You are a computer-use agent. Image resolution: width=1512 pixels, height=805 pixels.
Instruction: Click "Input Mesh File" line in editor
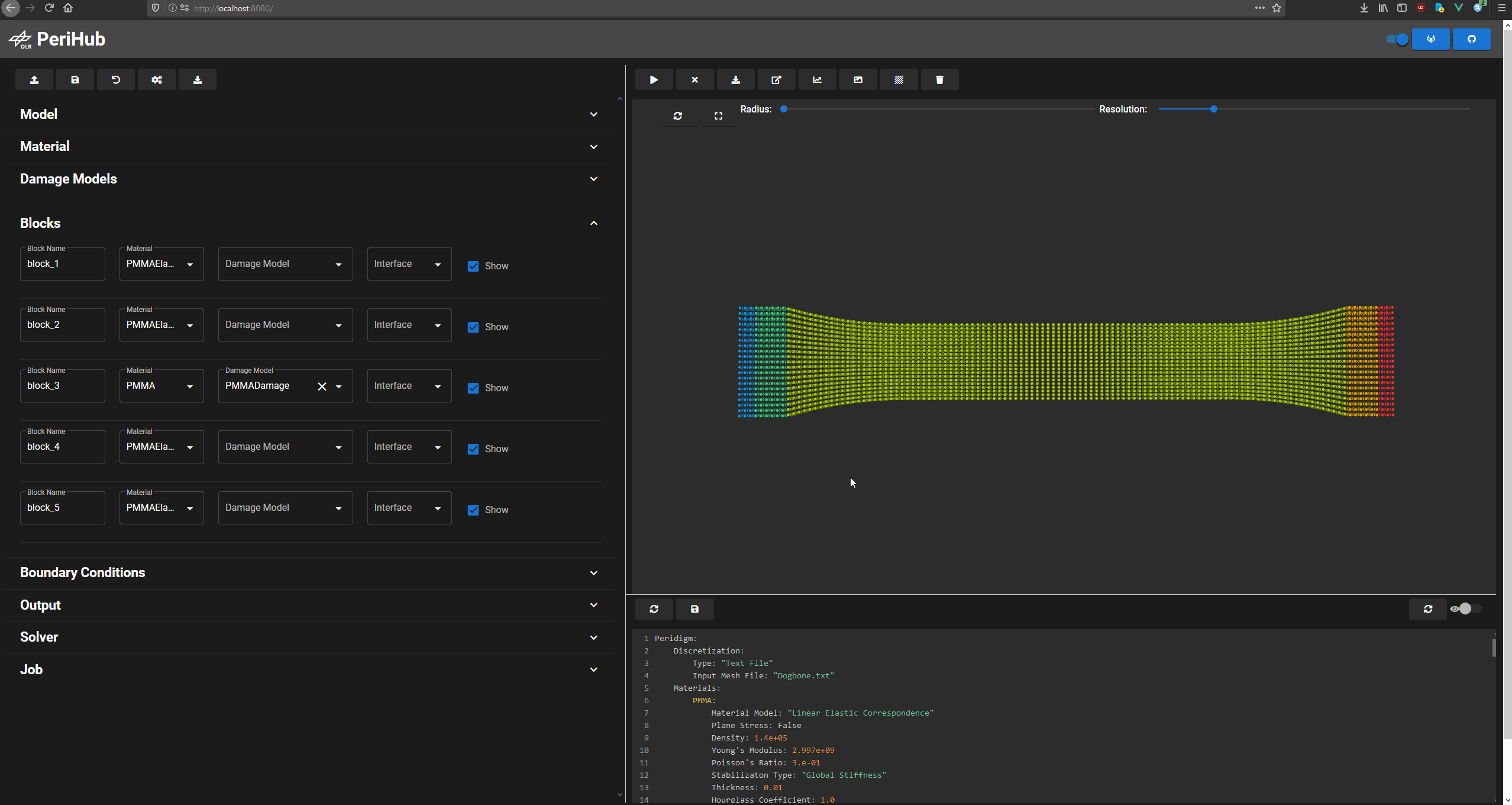pos(763,676)
